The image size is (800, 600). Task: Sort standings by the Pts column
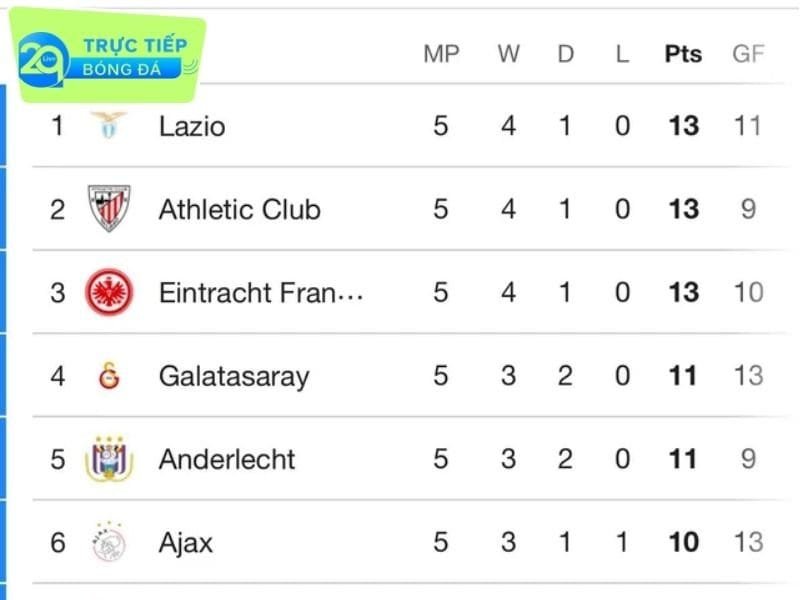(x=683, y=54)
